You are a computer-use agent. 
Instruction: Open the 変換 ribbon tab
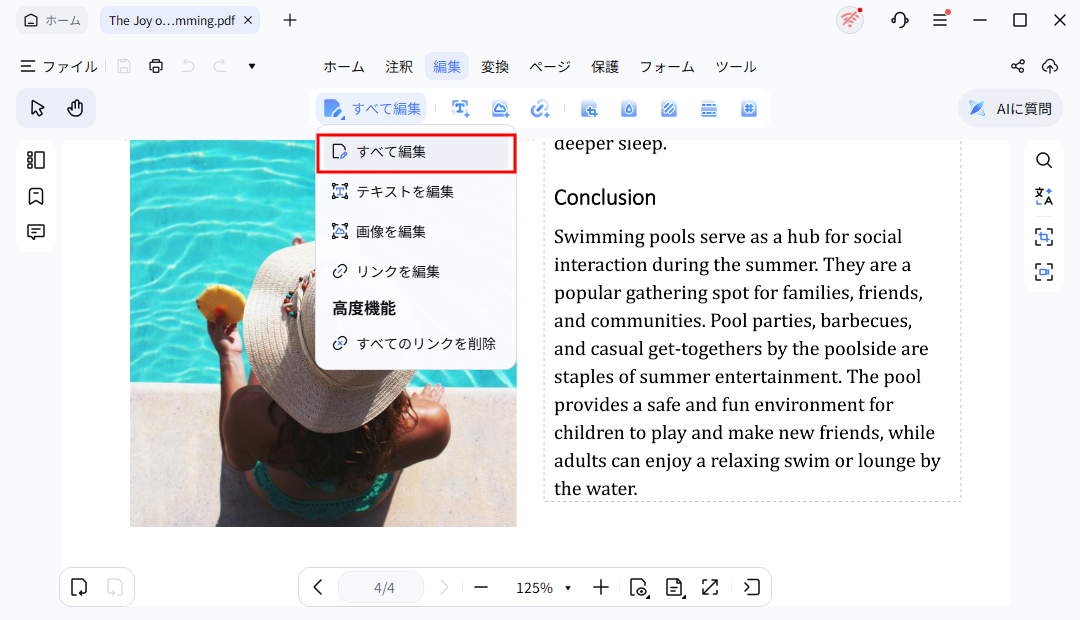pyautogui.click(x=495, y=67)
